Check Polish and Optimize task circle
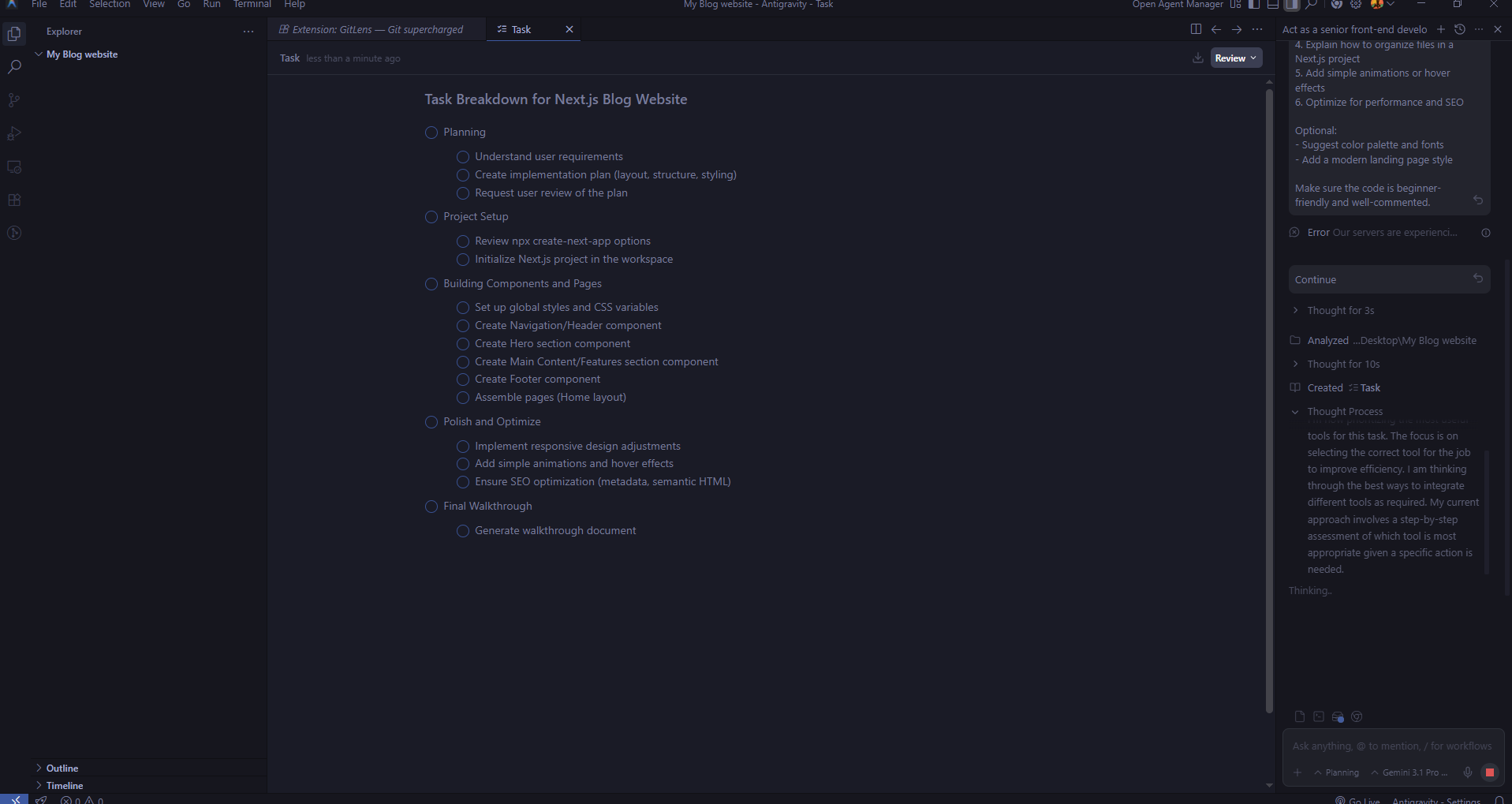Screen dimensions: 1512x804 point(431,422)
